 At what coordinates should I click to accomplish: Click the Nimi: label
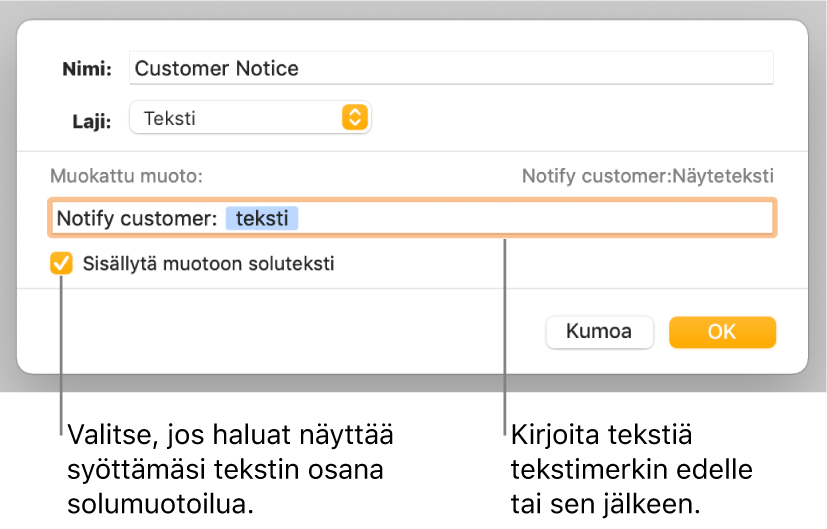pyautogui.click(x=87, y=69)
